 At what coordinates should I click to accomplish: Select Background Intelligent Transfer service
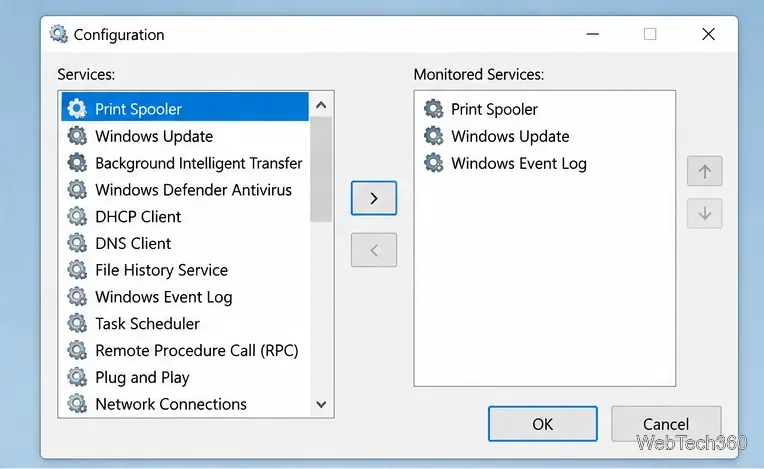pos(185,163)
